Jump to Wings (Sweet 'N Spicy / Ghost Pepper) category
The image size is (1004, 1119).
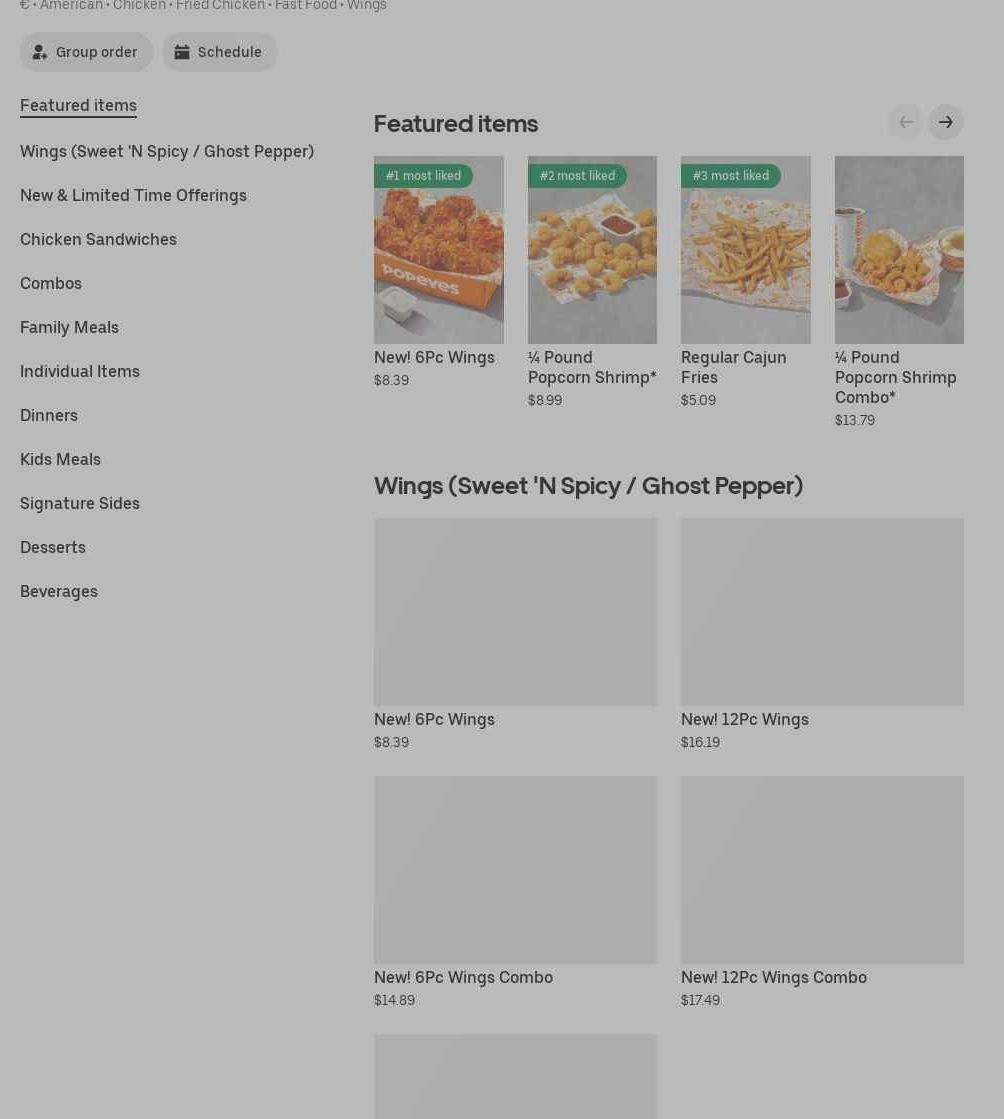[166, 151]
